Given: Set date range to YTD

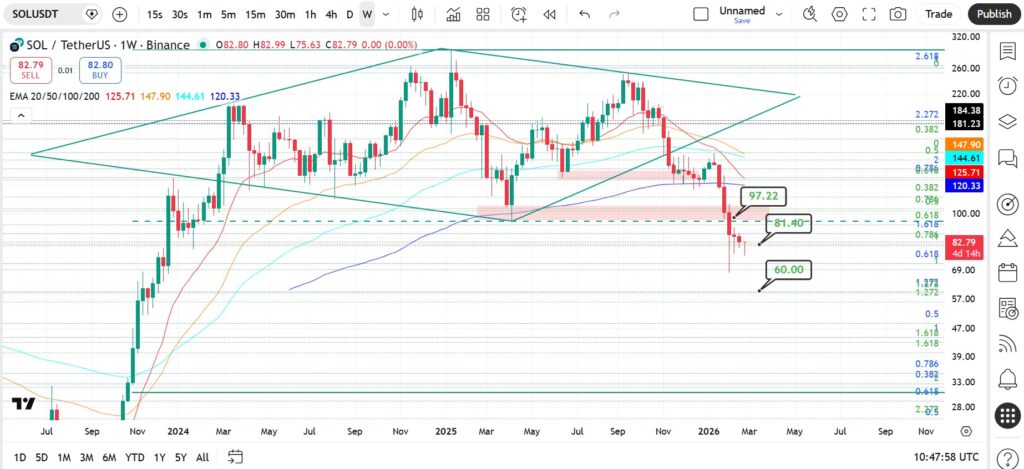Looking at the screenshot, I should (x=135, y=457).
